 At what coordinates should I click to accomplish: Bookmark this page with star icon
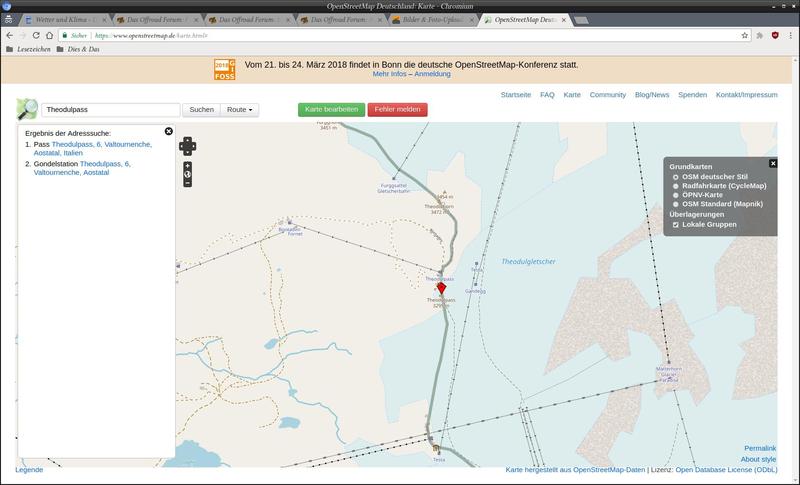click(x=744, y=35)
